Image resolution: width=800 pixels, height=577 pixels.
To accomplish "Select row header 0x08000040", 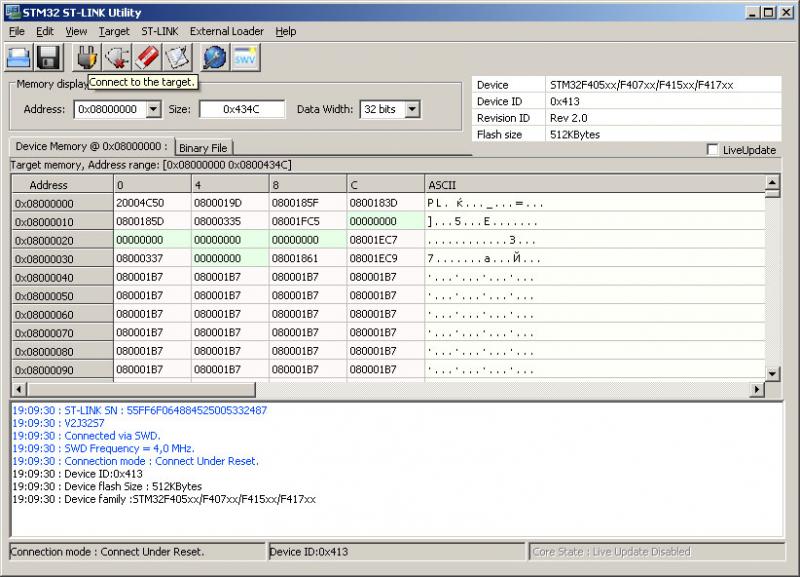I will pyautogui.click(x=62, y=278).
